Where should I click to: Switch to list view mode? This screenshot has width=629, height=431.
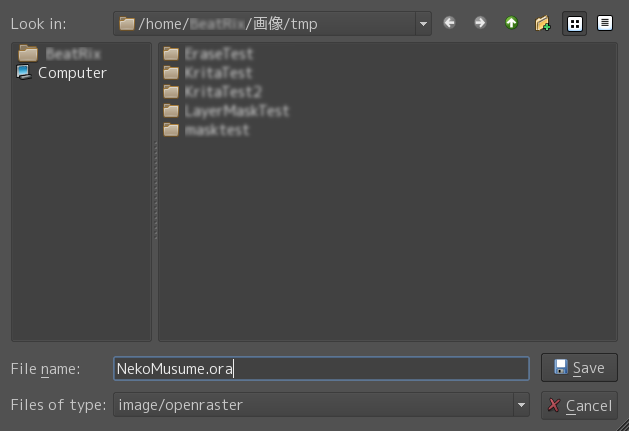pyautogui.click(x=575, y=22)
